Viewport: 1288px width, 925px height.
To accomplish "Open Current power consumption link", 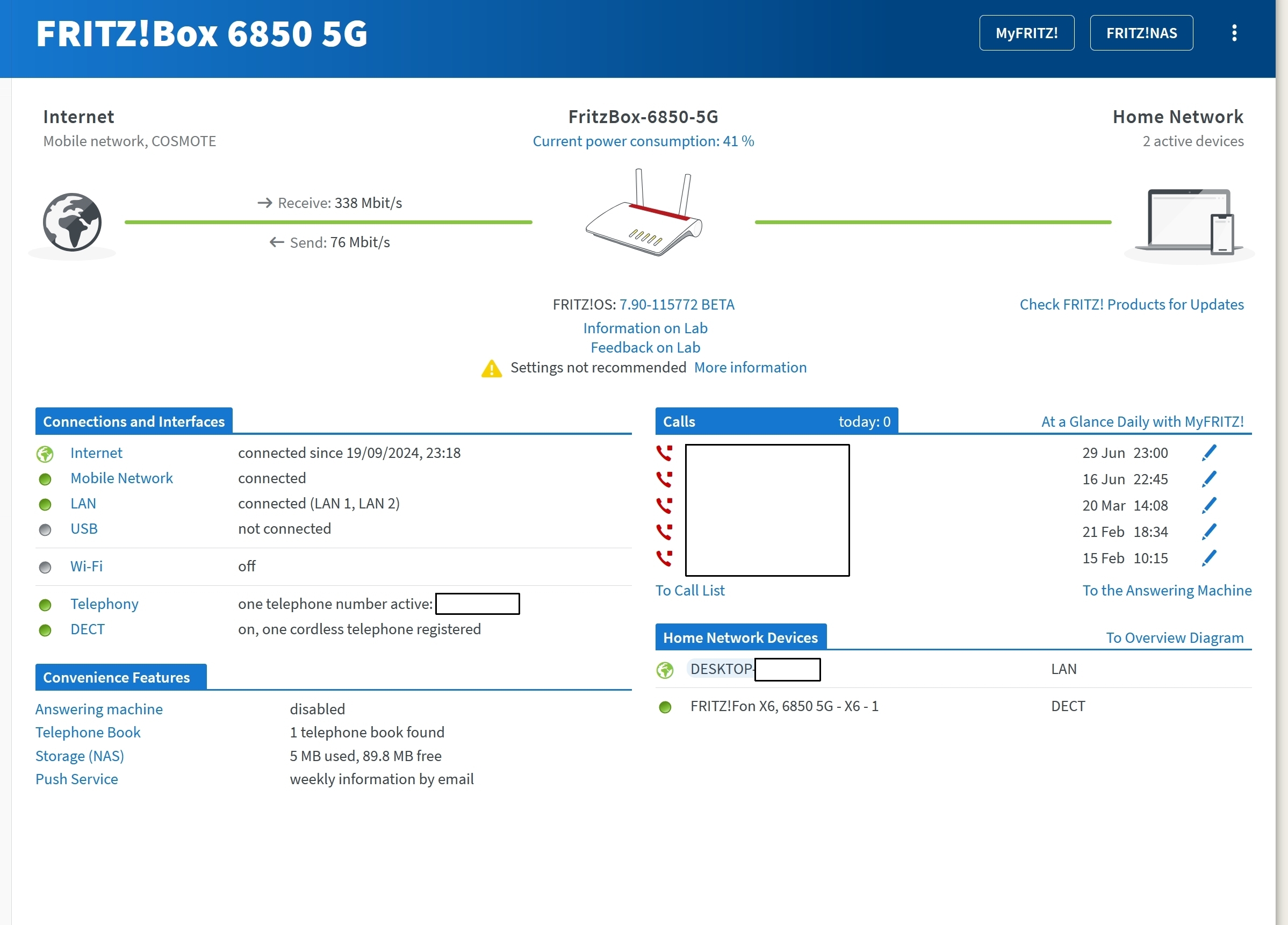I will point(643,141).
